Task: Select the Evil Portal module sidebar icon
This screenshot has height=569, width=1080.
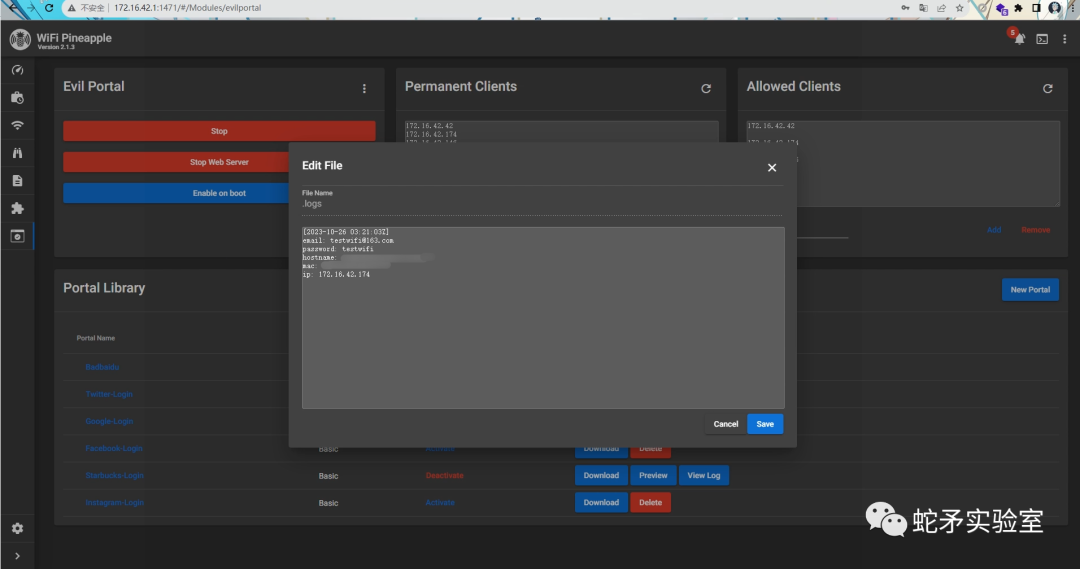Action: pyautogui.click(x=17, y=236)
